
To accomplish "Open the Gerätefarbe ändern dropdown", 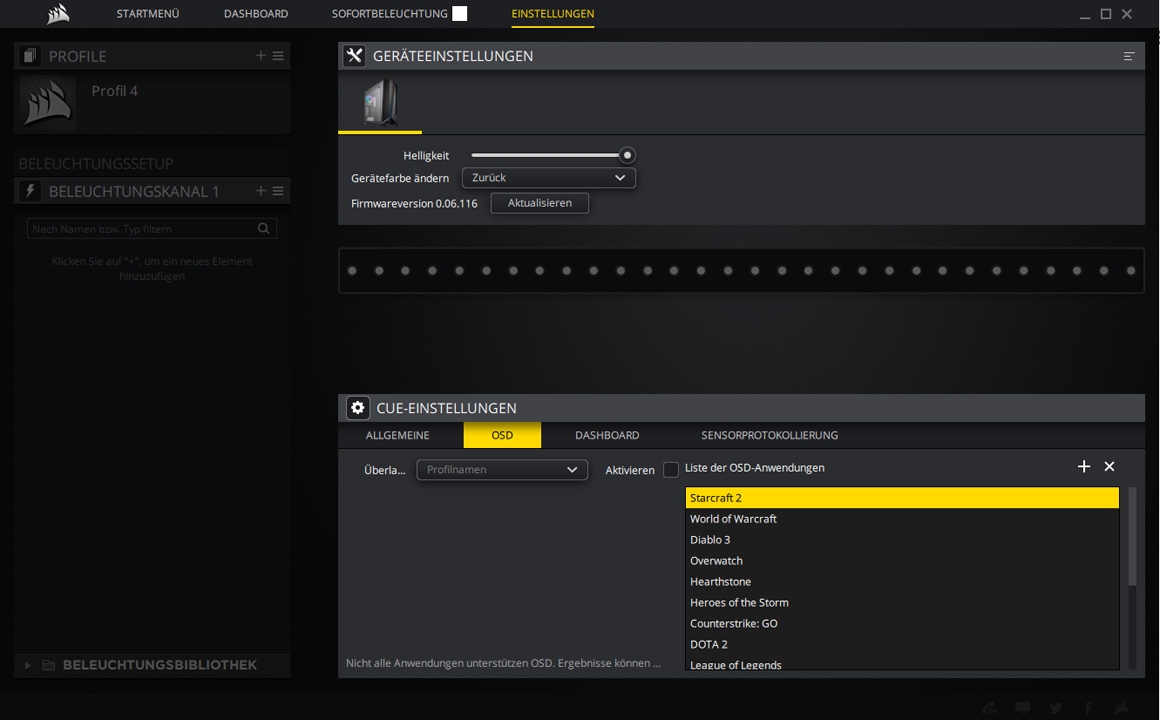I will [548, 178].
